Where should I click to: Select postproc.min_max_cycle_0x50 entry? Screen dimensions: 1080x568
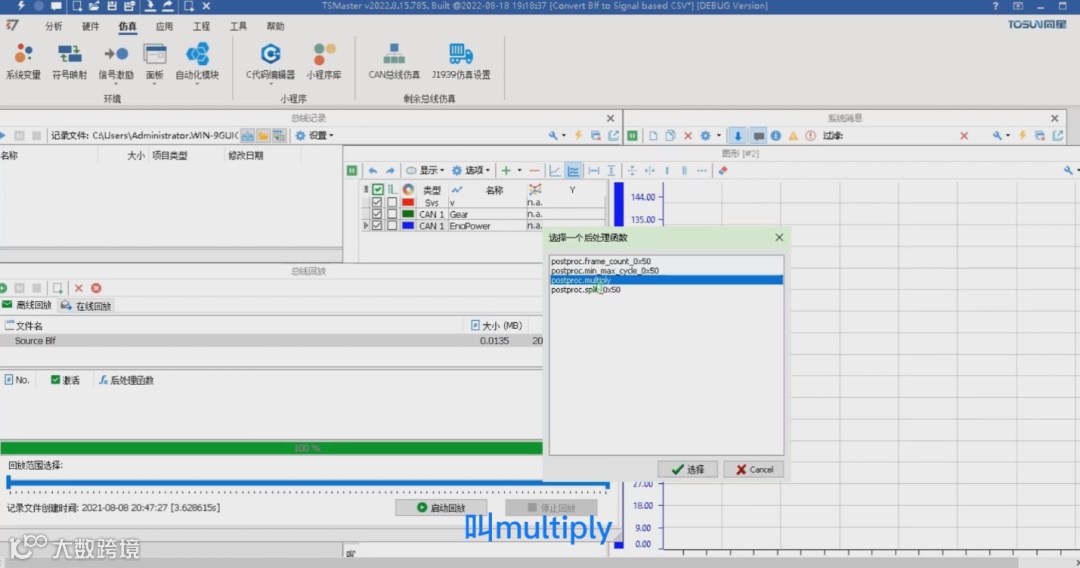(667, 271)
